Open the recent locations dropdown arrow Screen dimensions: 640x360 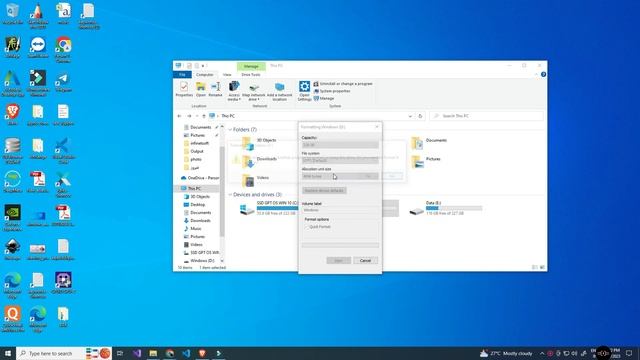pyautogui.click(x=196, y=116)
